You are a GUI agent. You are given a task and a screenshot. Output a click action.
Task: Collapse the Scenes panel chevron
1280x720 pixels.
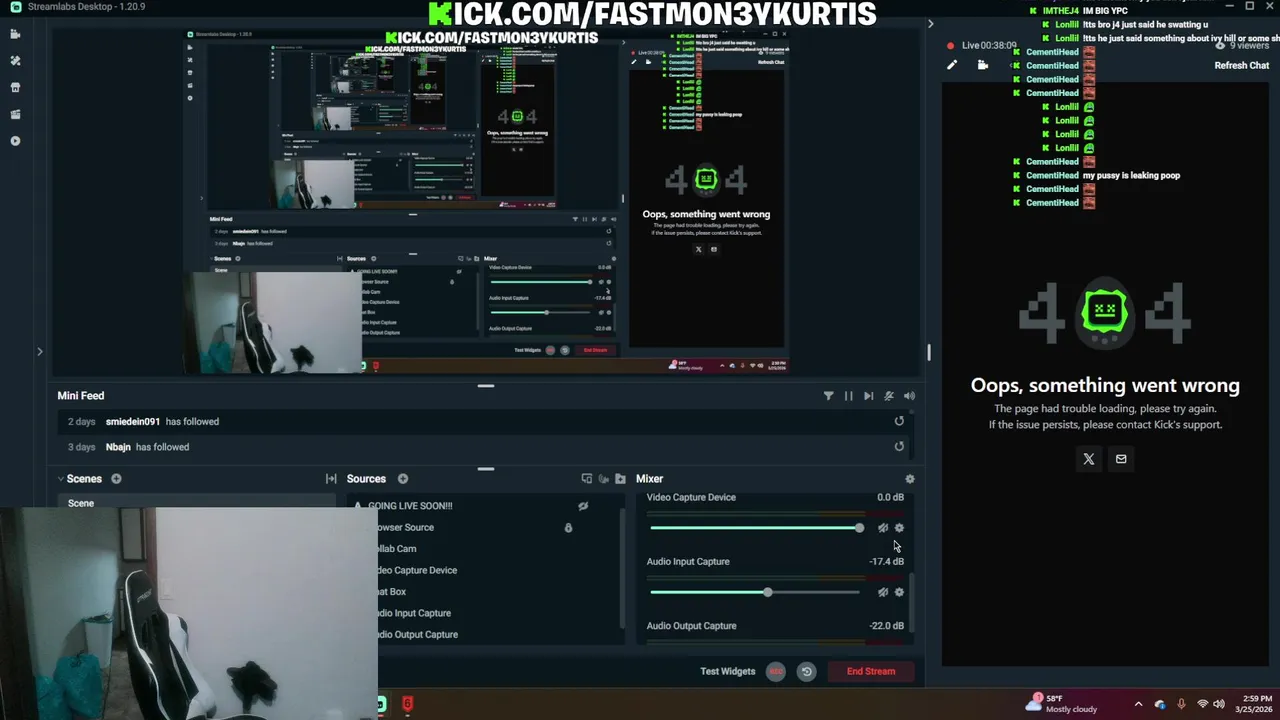point(60,479)
